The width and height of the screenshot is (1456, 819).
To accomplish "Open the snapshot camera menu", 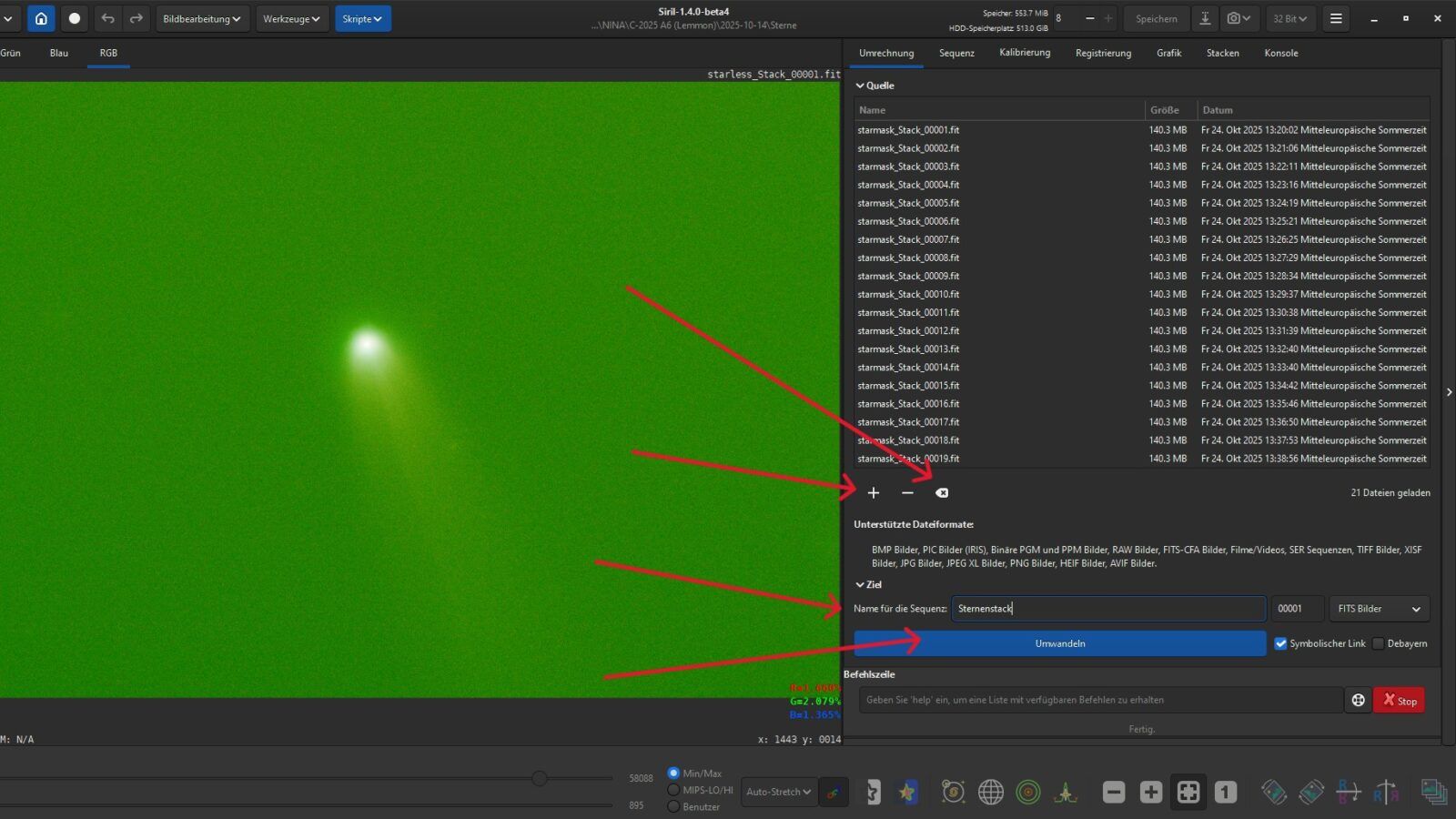I will click(x=1239, y=18).
